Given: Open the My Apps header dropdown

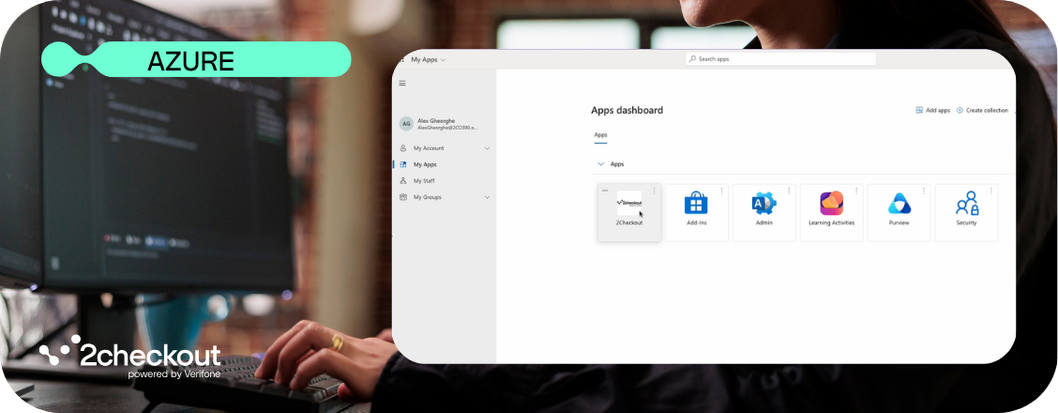Looking at the screenshot, I should [428, 59].
